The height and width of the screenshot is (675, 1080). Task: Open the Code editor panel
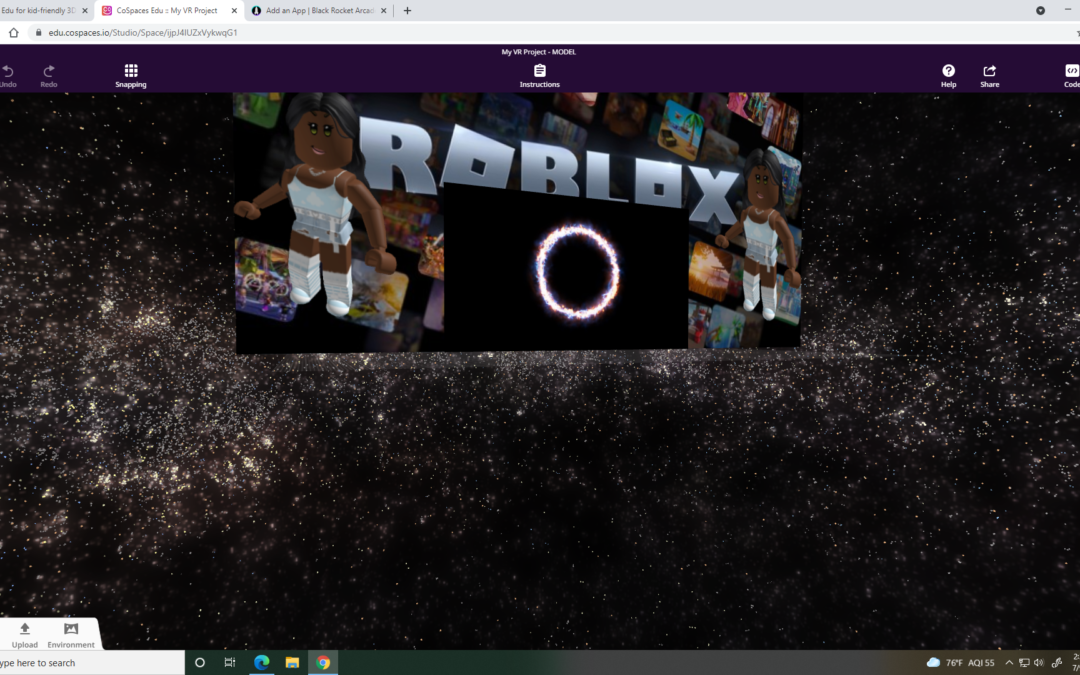(x=1072, y=76)
